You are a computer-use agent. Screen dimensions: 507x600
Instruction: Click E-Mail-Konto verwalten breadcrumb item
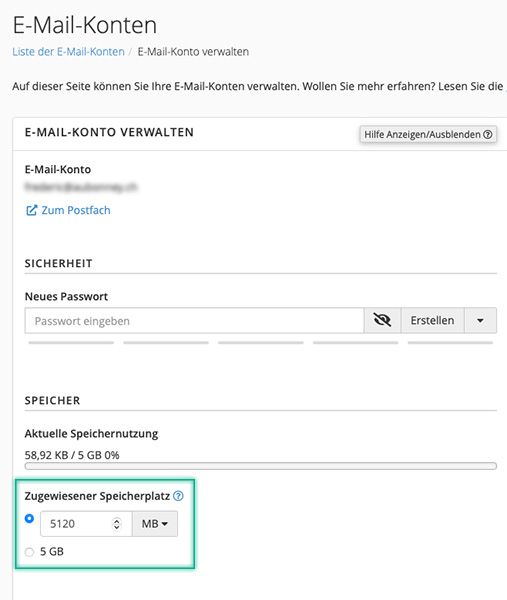[x=193, y=52]
